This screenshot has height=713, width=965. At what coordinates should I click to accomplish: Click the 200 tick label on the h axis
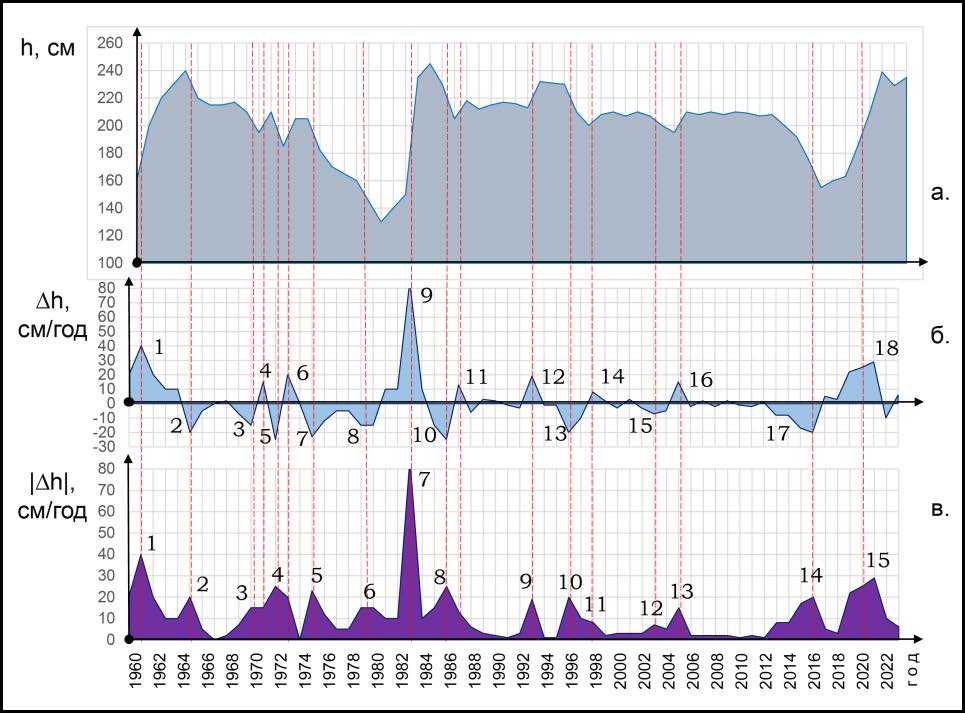coord(110,125)
